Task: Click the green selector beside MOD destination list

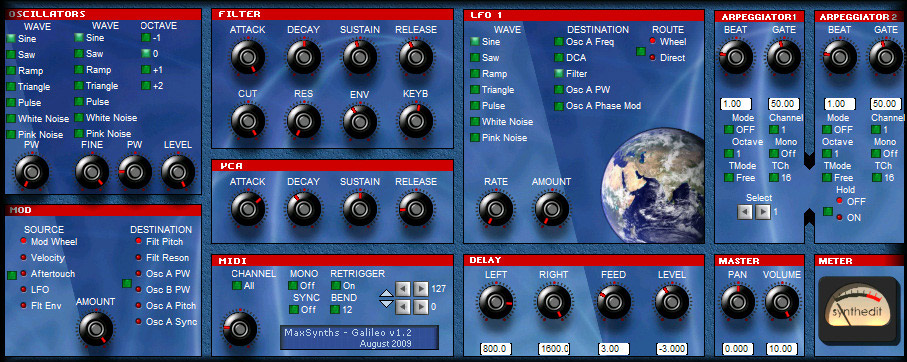Action: coord(127,283)
